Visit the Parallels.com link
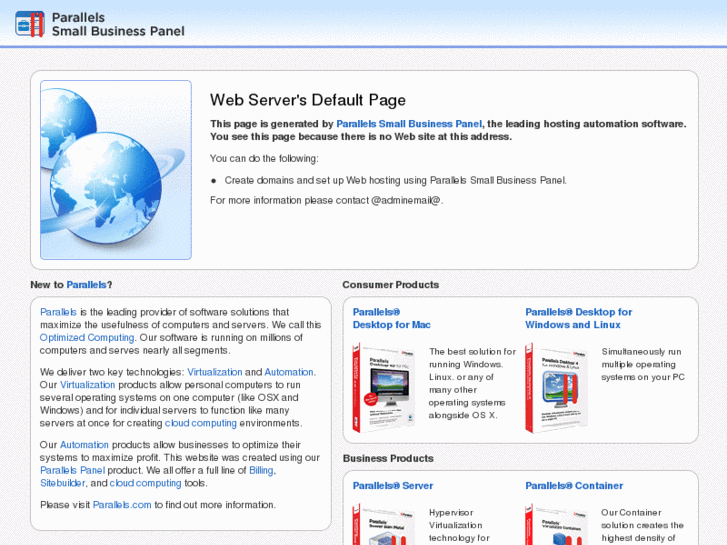The height and width of the screenshot is (545, 727). (x=122, y=505)
